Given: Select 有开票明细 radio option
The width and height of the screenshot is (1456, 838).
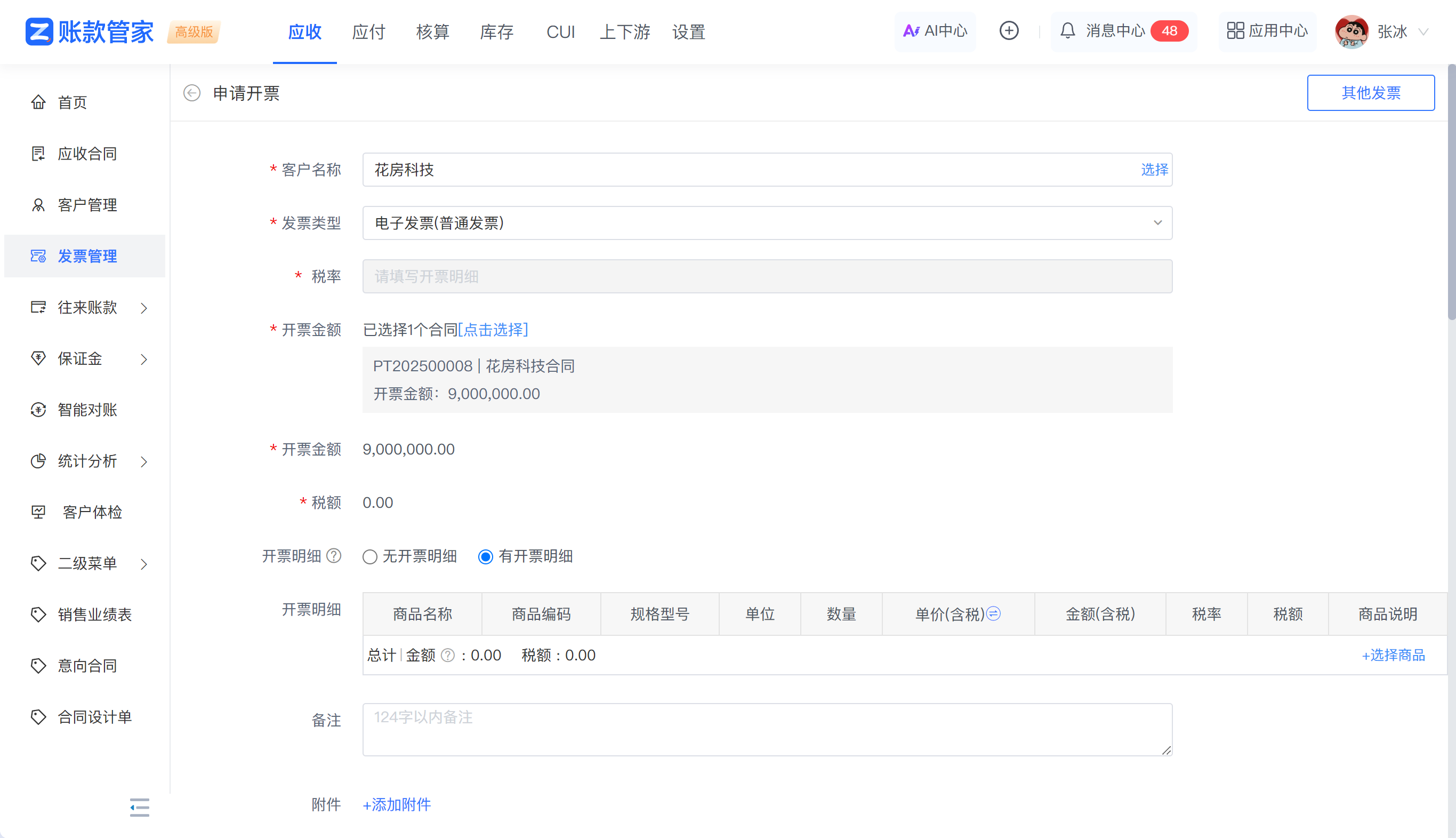Looking at the screenshot, I should [486, 556].
